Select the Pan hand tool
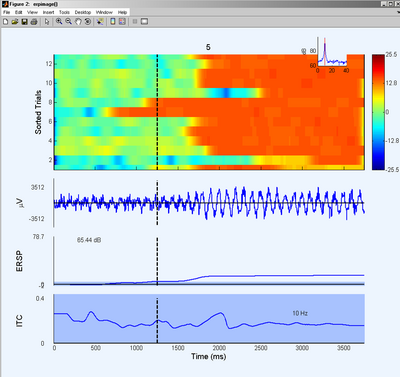 pos(78,22)
